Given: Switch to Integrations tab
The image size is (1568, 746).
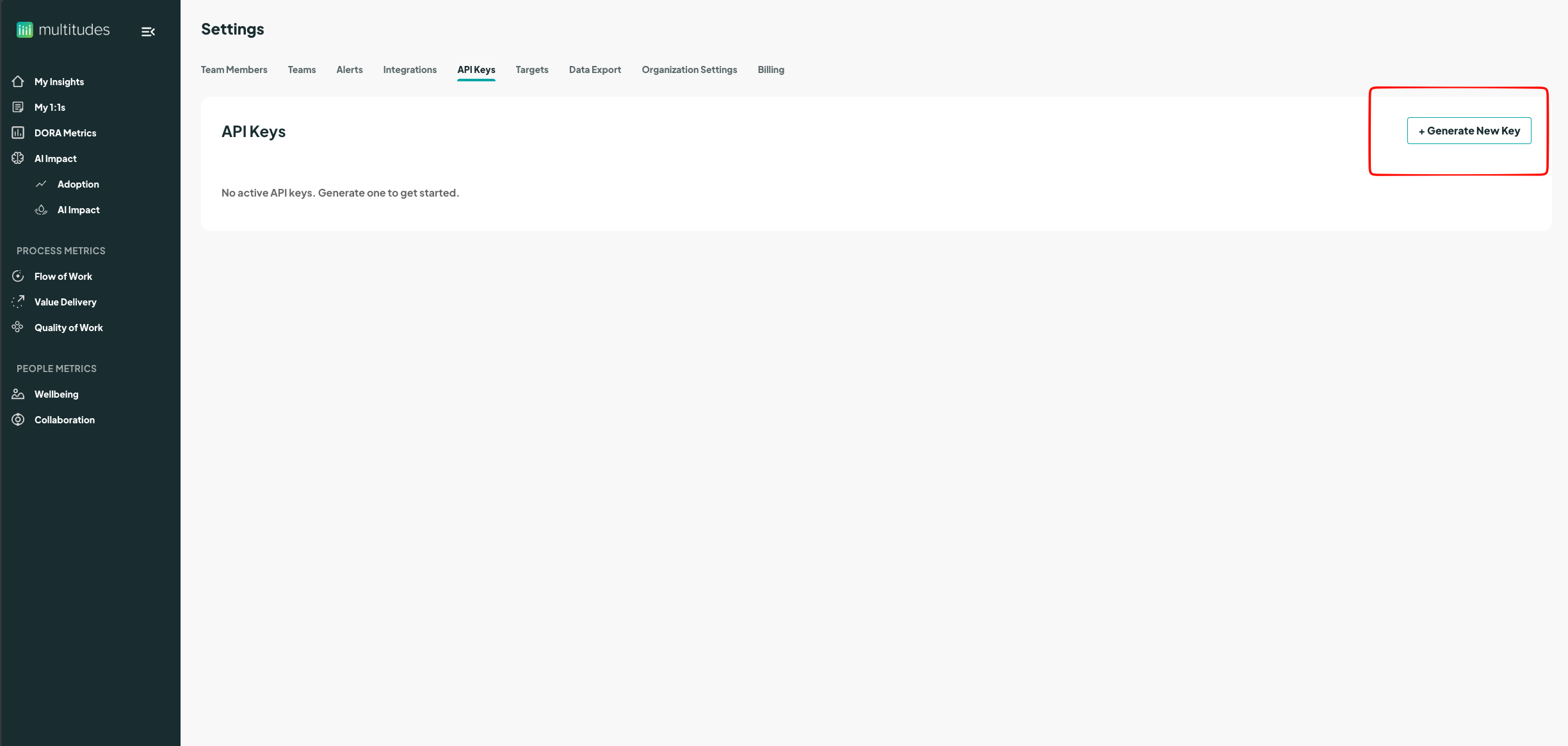Looking at the screenshot, I should 410,70.
